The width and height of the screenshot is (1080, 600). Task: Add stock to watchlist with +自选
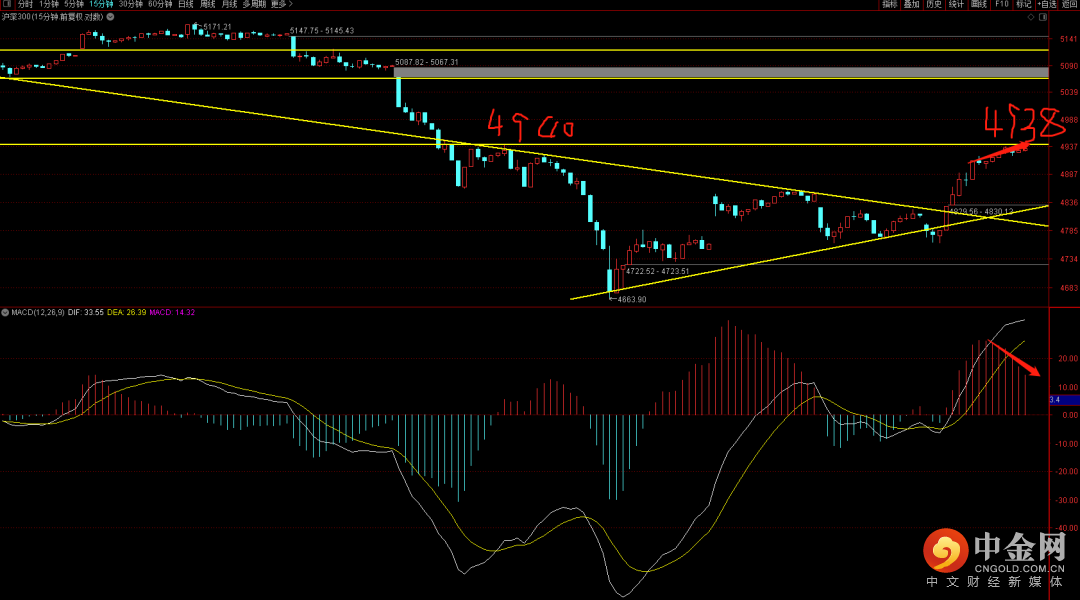click(1046, 5)
